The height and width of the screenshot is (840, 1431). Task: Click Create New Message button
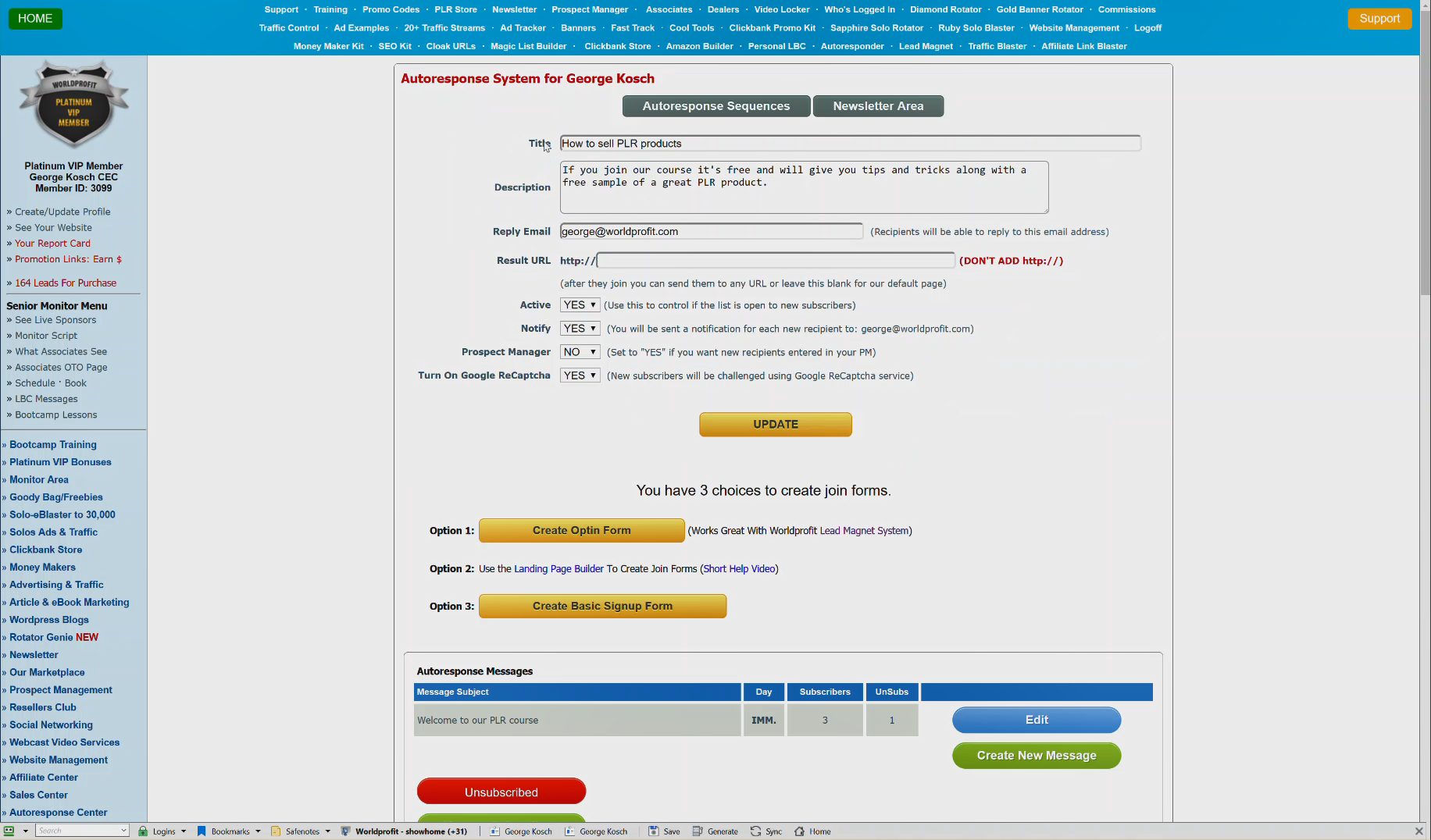tap(1037, 756)
